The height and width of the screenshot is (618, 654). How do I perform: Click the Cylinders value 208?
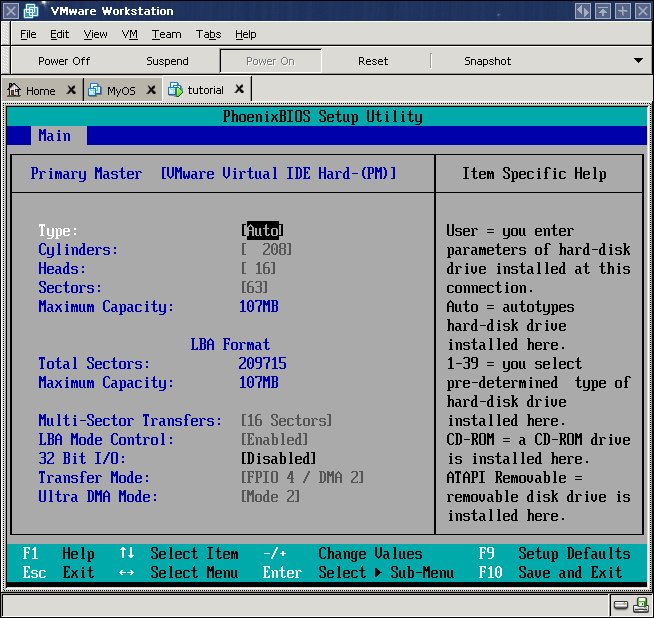(266, 249)
